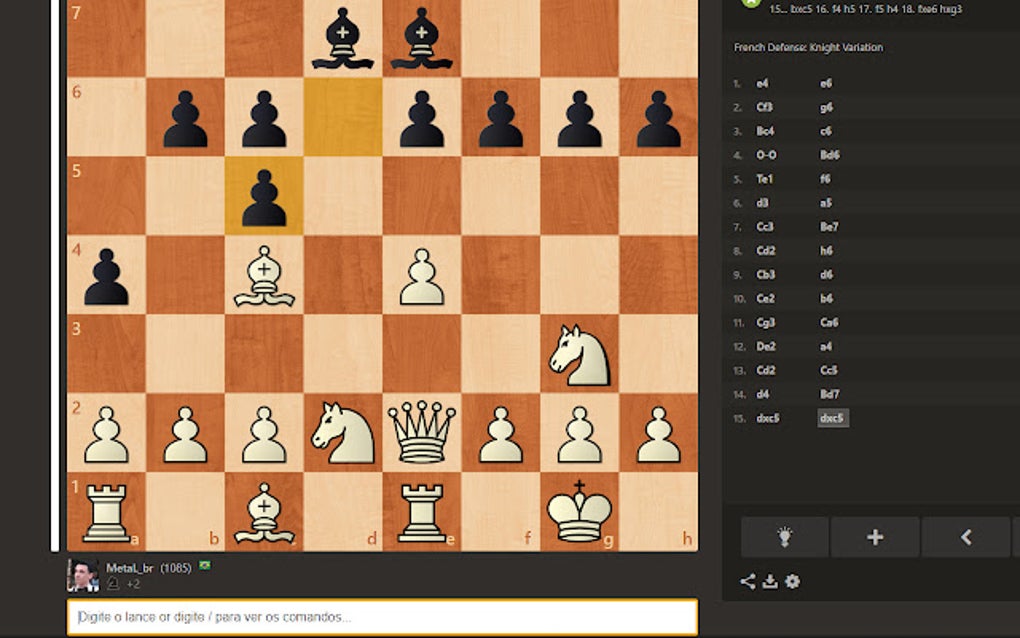
Task: Select the white bishop on c4
Action: tap(264, 276)
